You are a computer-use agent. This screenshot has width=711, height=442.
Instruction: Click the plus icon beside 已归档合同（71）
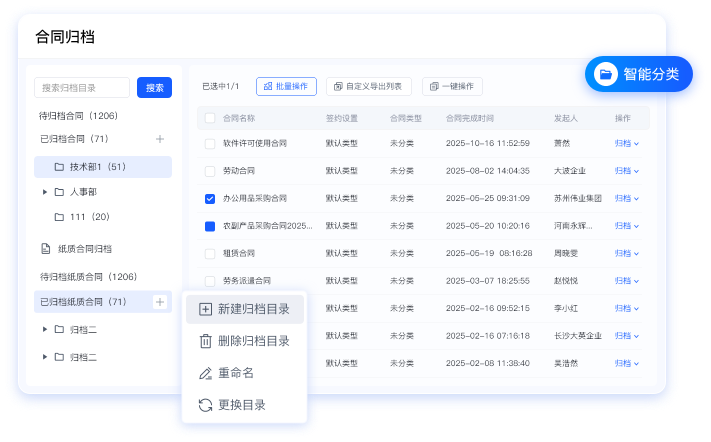click(160, 139)
